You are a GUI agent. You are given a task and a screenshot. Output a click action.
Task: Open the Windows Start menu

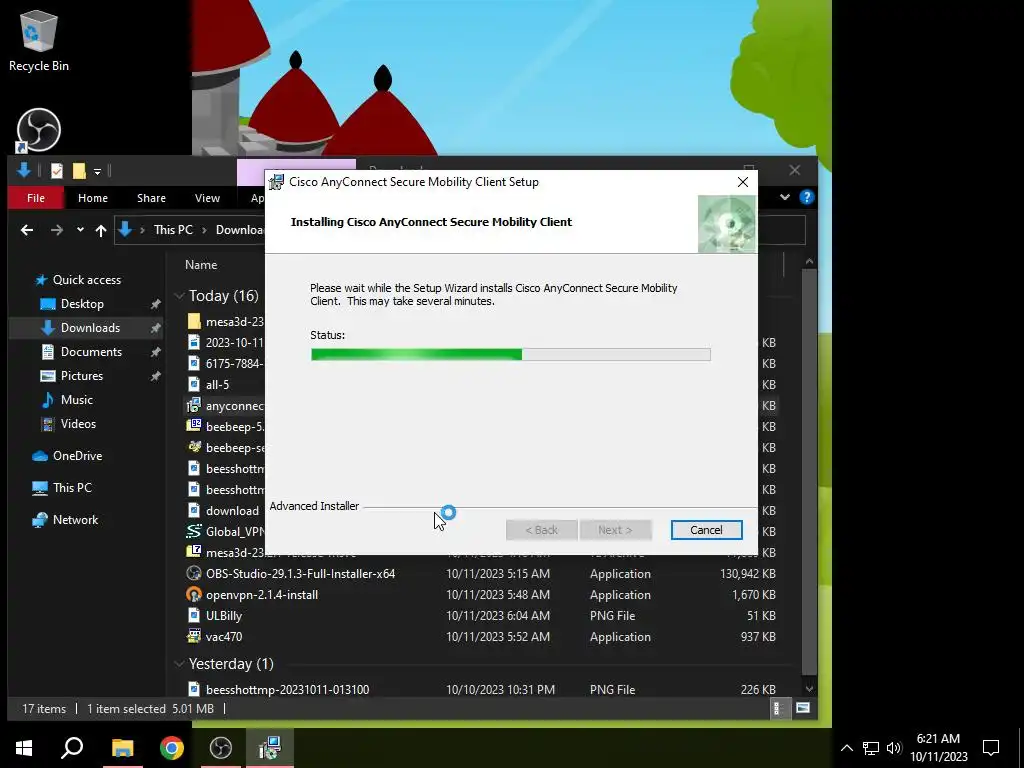(x=24, y=748)
